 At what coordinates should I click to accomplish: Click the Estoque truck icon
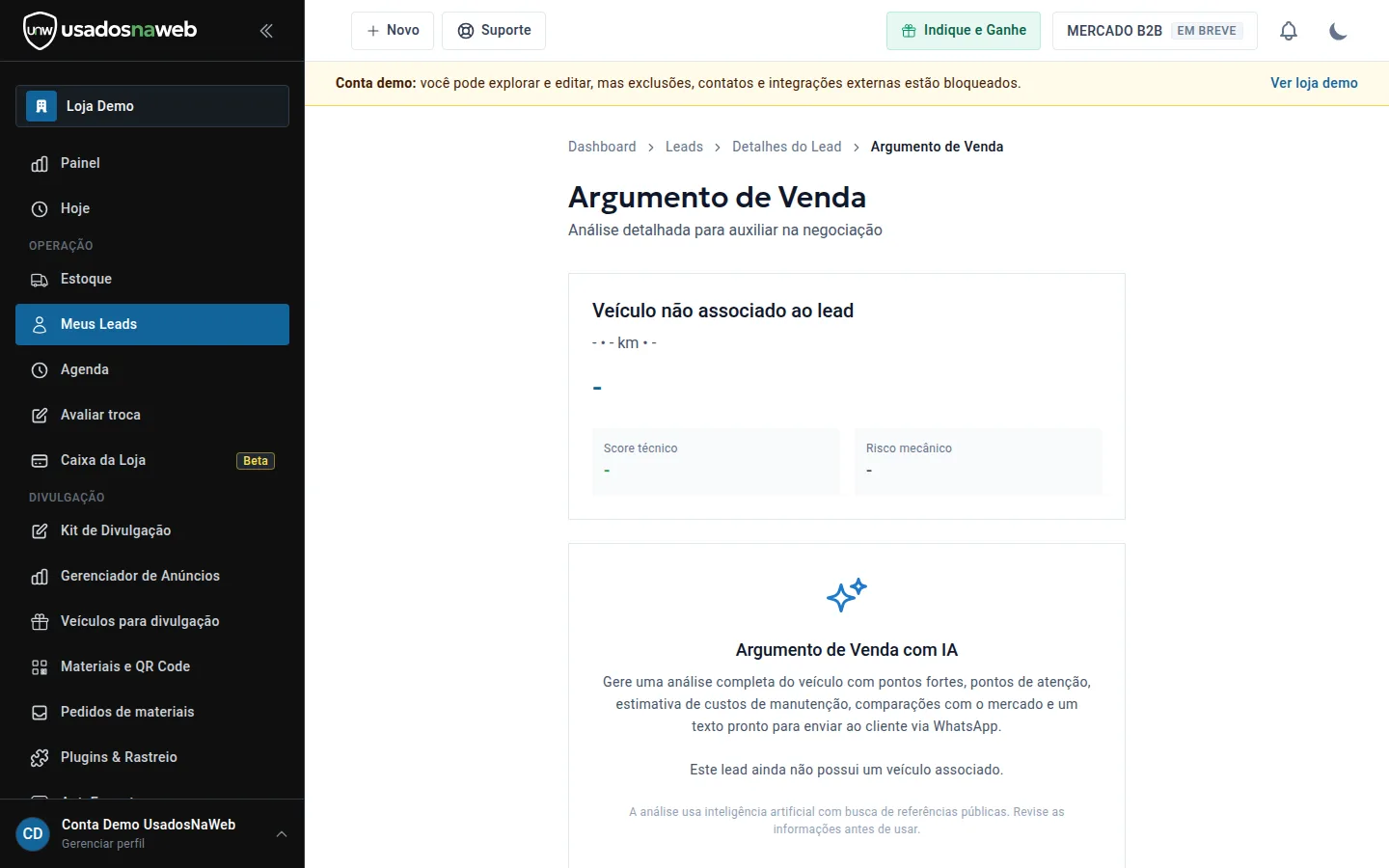pyautogui.click(x=40, y=280)
